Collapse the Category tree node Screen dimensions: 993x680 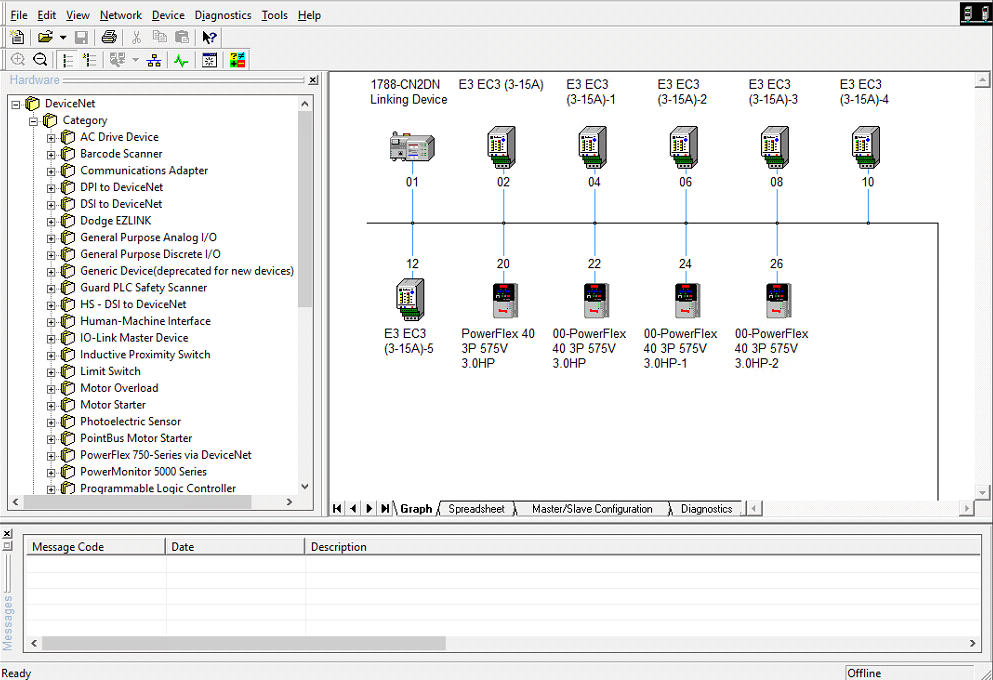34,121
